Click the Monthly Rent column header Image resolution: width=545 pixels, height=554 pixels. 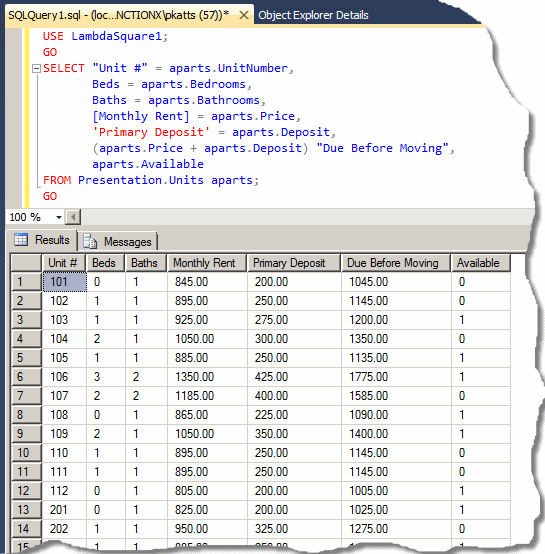207,263
